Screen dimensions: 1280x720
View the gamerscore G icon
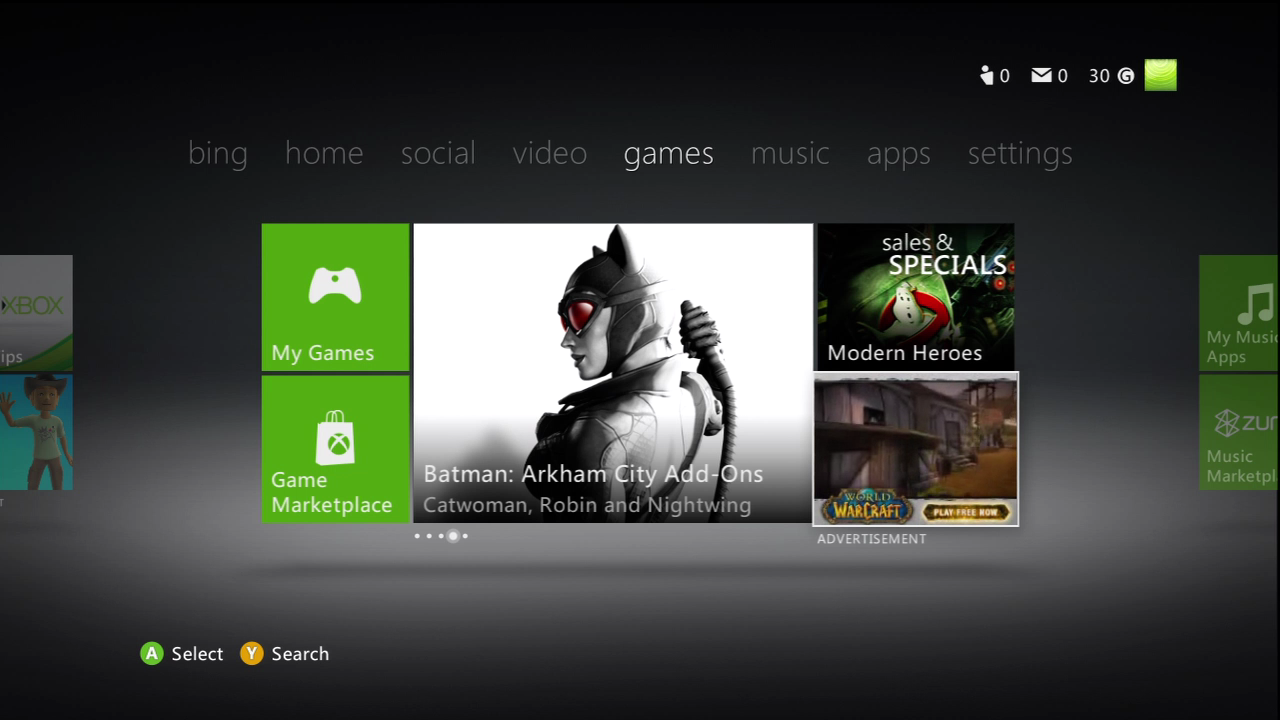(1125, 76)
